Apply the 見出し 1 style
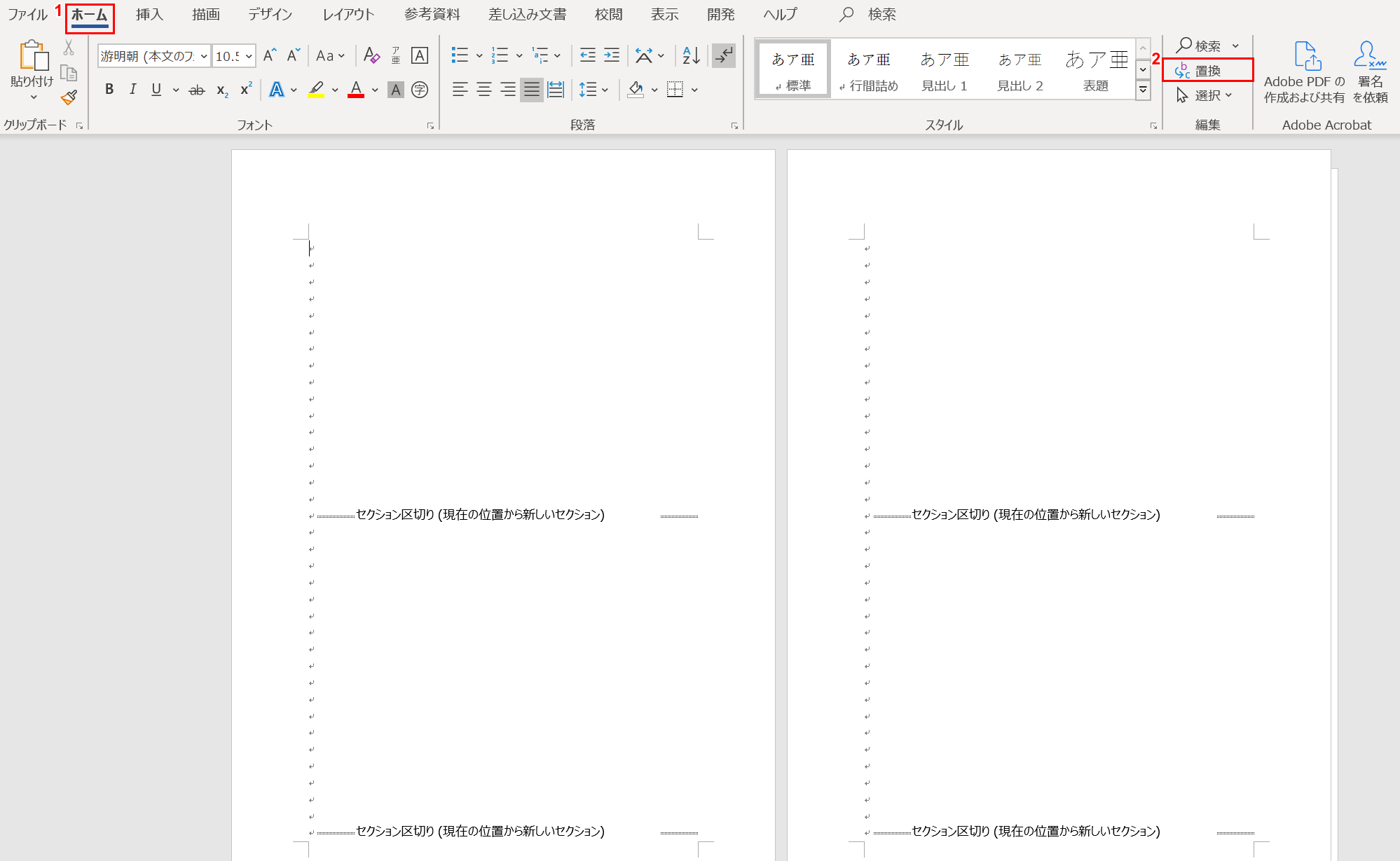The height and width of the screenshot is (861, 1400). tap(945, 69)
